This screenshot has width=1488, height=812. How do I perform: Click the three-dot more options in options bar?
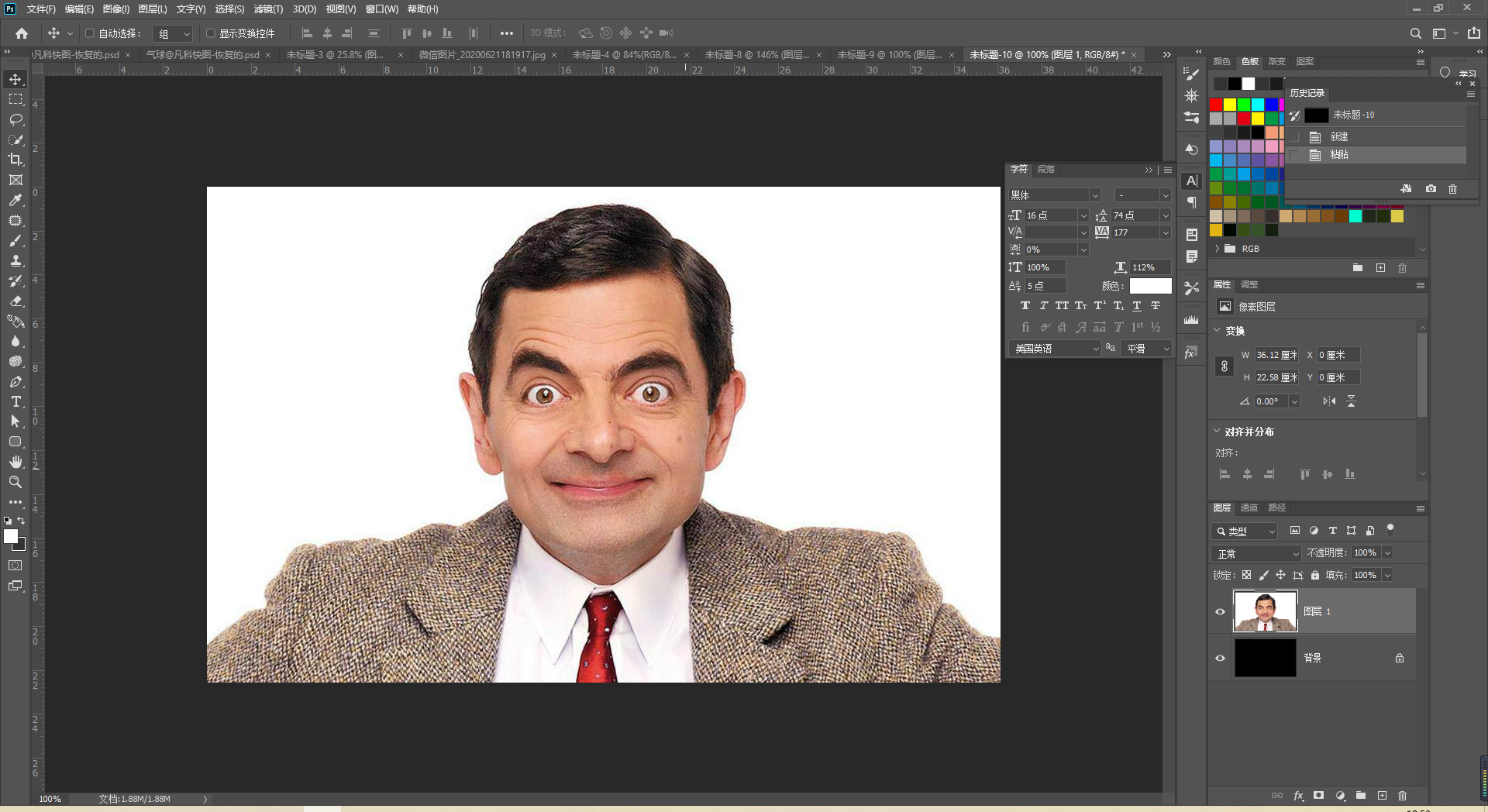coord(506,33)
